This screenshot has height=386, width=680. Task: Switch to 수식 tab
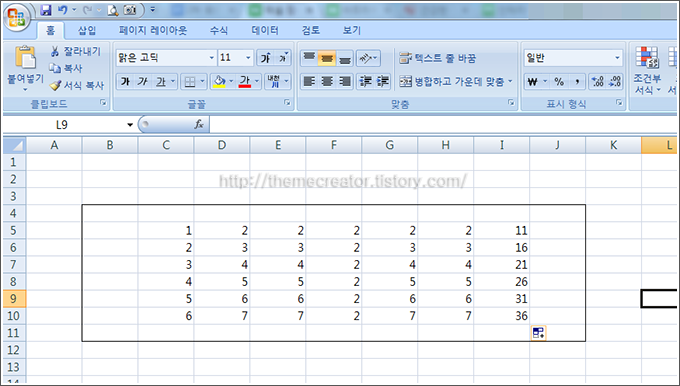[x=219, y=30]
